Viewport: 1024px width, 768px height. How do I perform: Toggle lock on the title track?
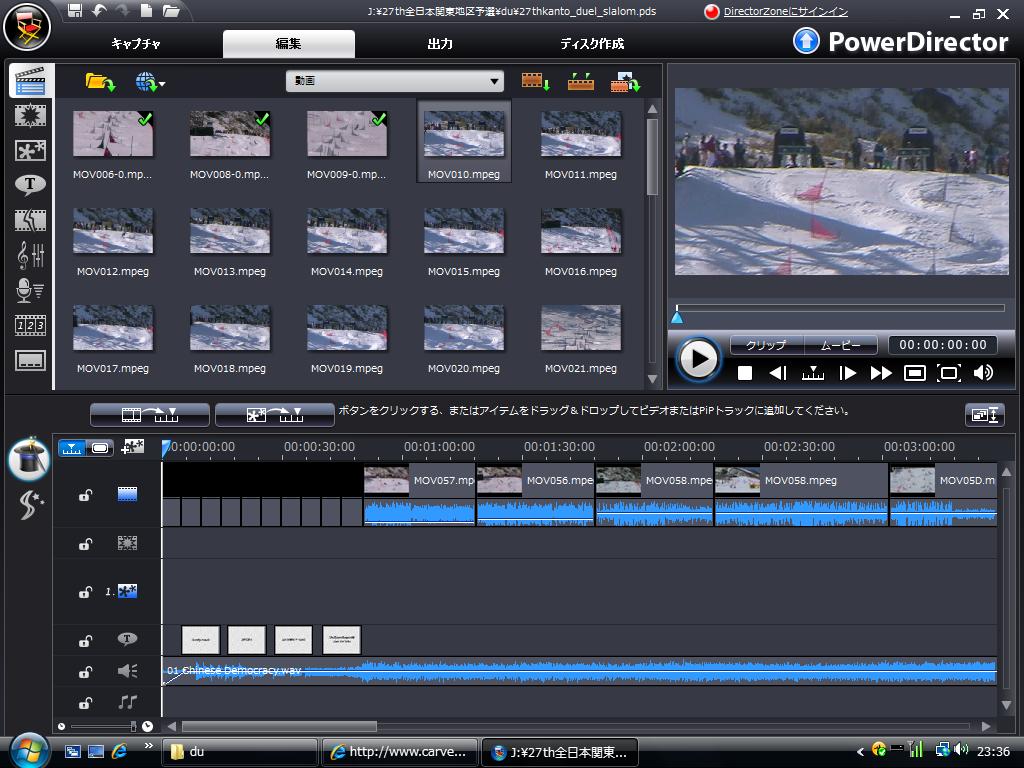(x=86, y=640)
